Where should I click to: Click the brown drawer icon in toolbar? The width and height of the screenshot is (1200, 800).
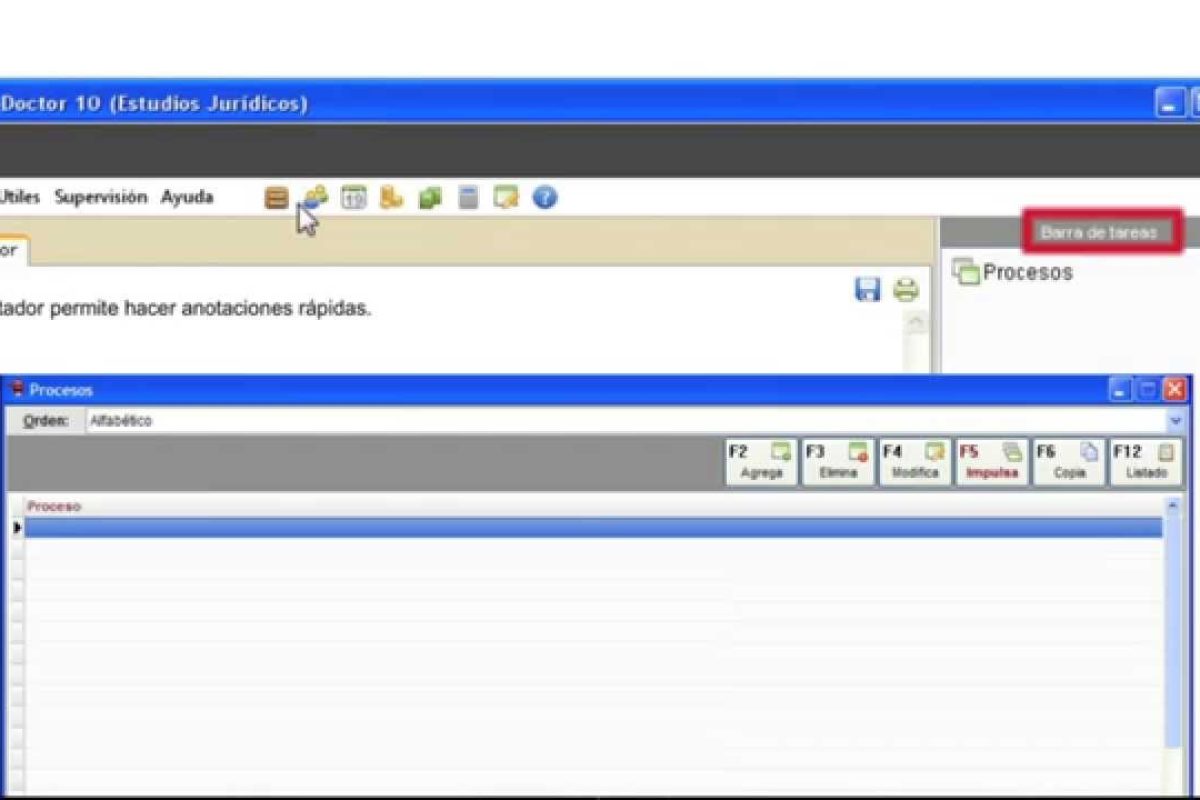[x=276, y=198]
